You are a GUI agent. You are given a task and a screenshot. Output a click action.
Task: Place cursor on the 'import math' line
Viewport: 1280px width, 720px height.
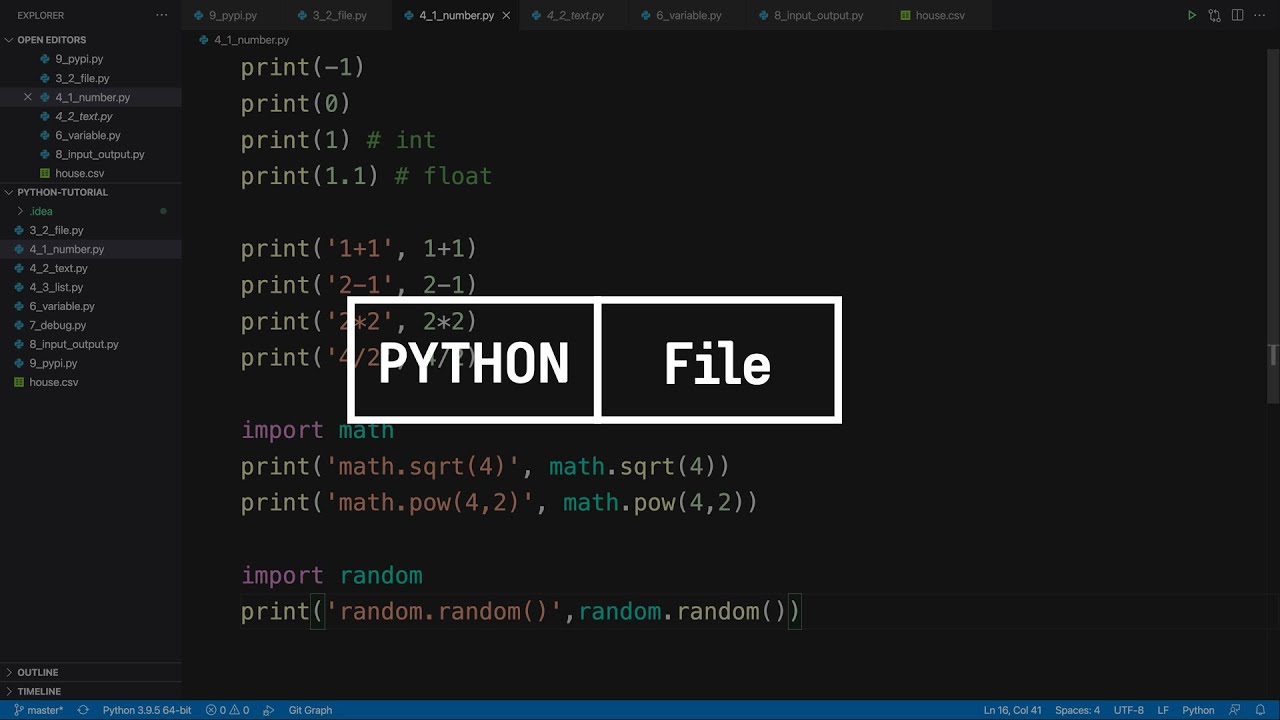click(317, 430)
